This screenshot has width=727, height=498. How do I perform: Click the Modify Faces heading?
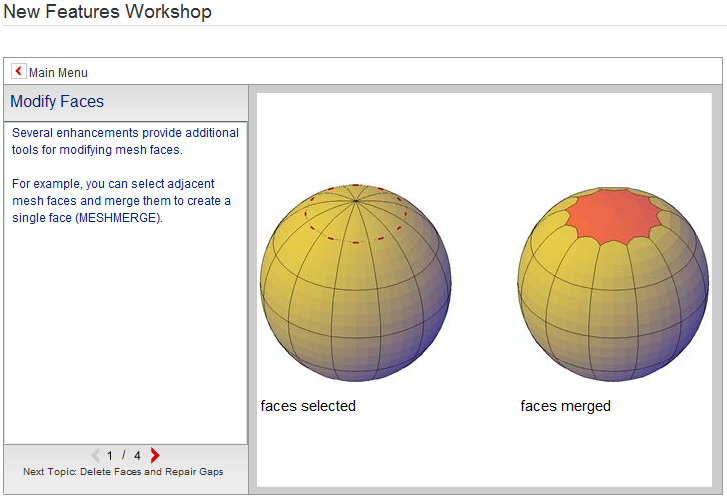57,102
